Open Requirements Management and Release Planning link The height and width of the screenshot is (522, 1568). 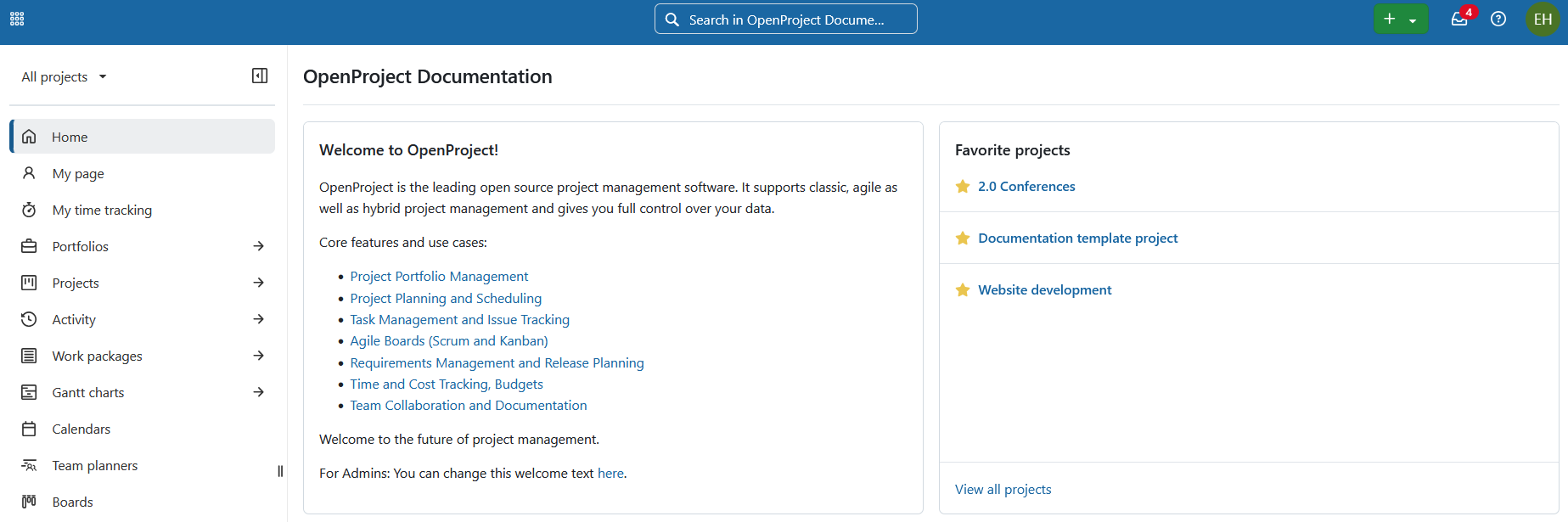[x=497, y=363]
